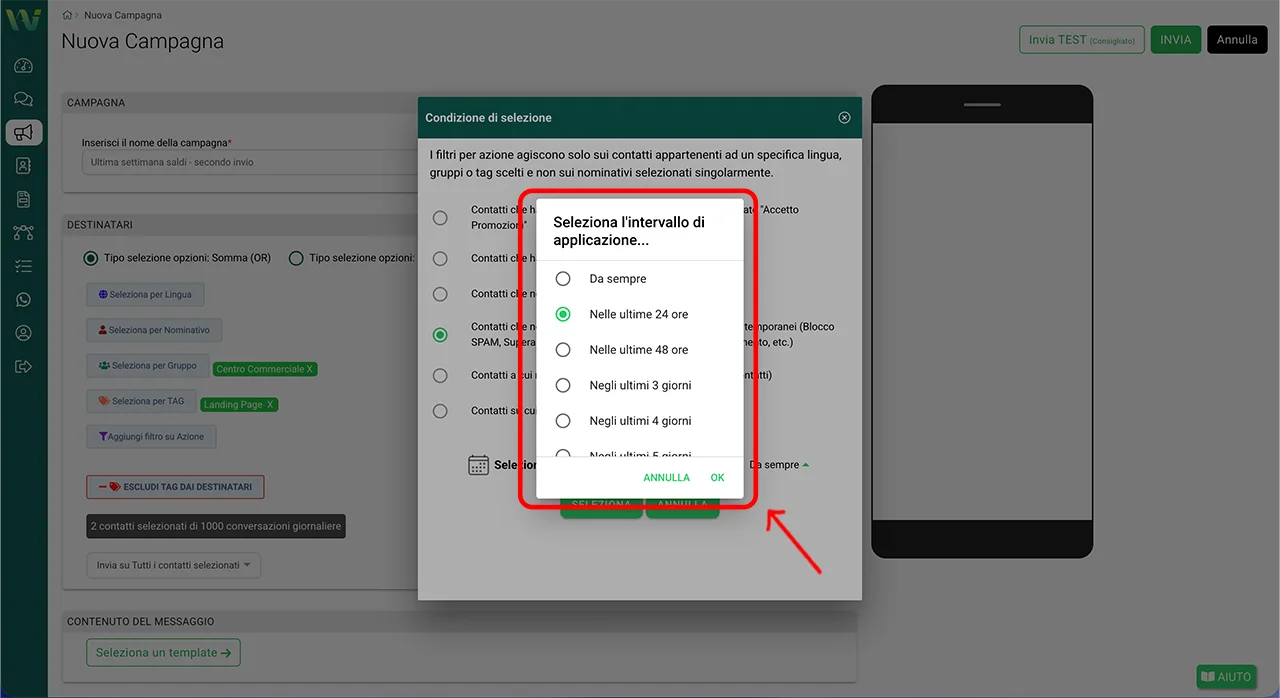The image size is (1280, 698).
Task: Open the user profile sidebar icon
Action: tap(24, 333)
